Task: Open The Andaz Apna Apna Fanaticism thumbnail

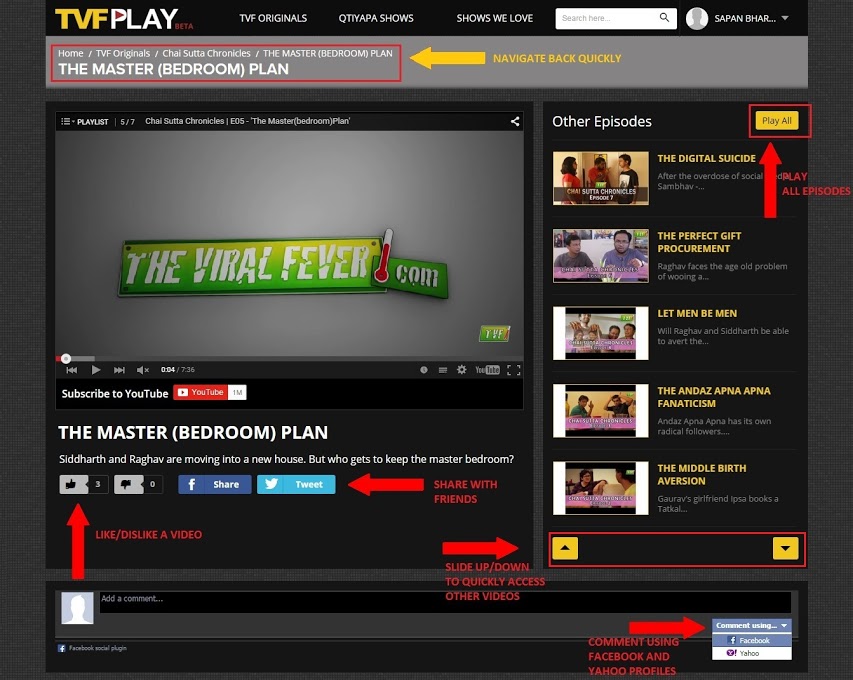Action: pos(601,411)
